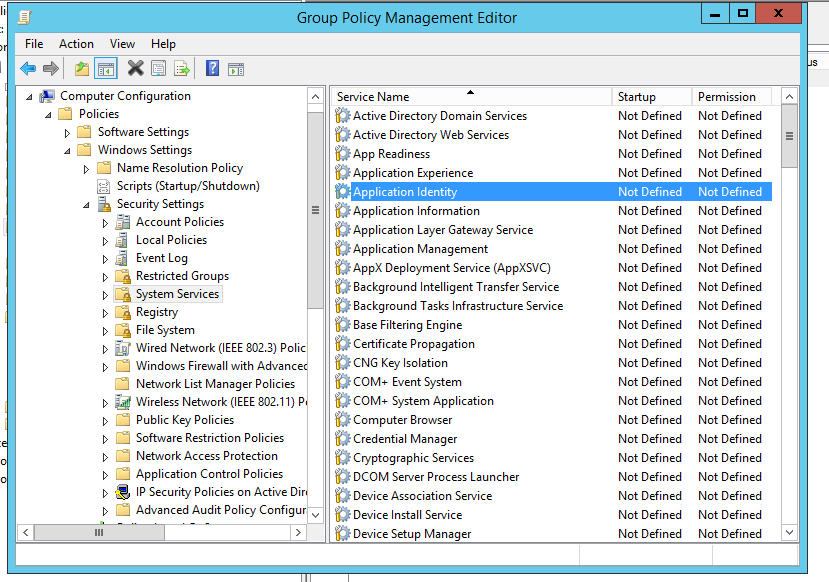Open the View menu
Image resolution: width=829 pixels, height=582 pixels.
[x=122, y=44]
